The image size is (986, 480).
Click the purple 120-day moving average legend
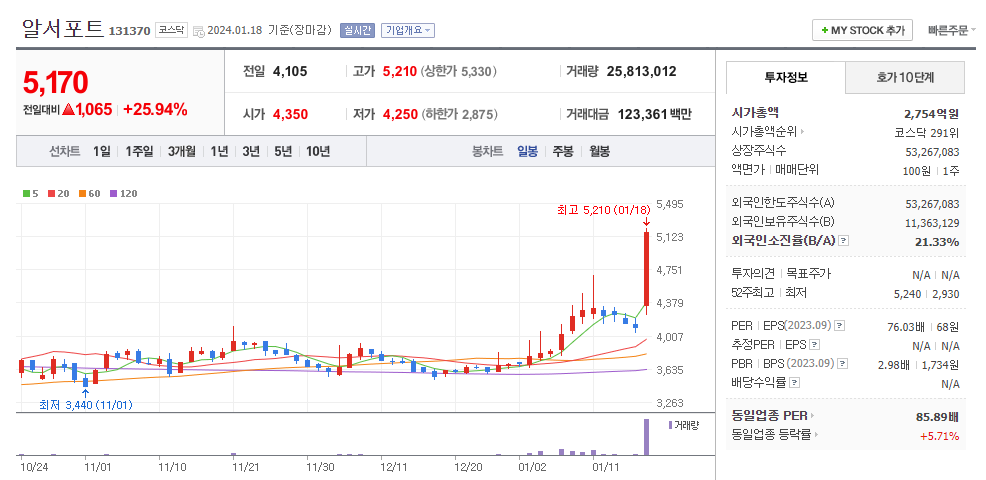[123, 194]
